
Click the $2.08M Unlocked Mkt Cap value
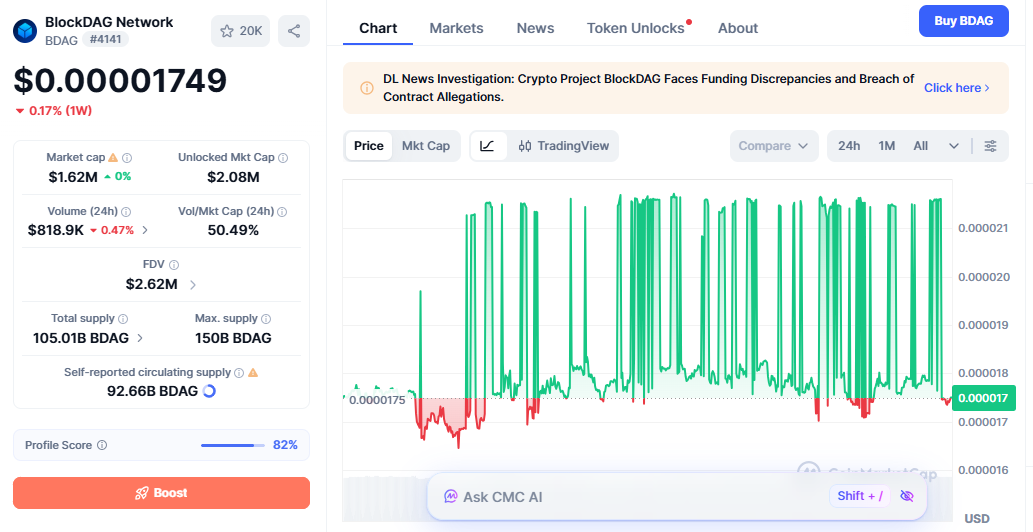coord(233,176)
